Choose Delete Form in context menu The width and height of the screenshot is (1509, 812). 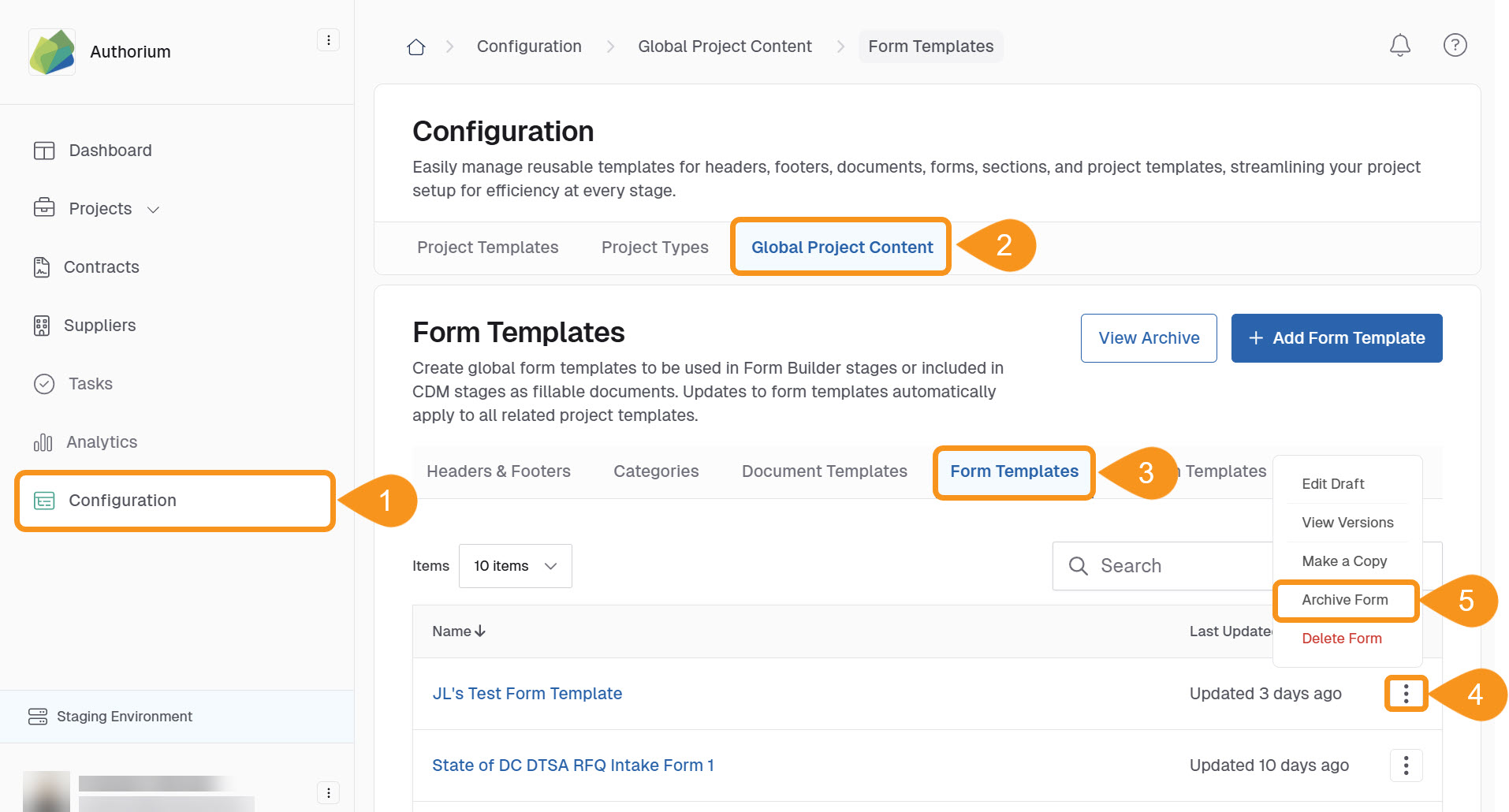[x=1341, y=639]
